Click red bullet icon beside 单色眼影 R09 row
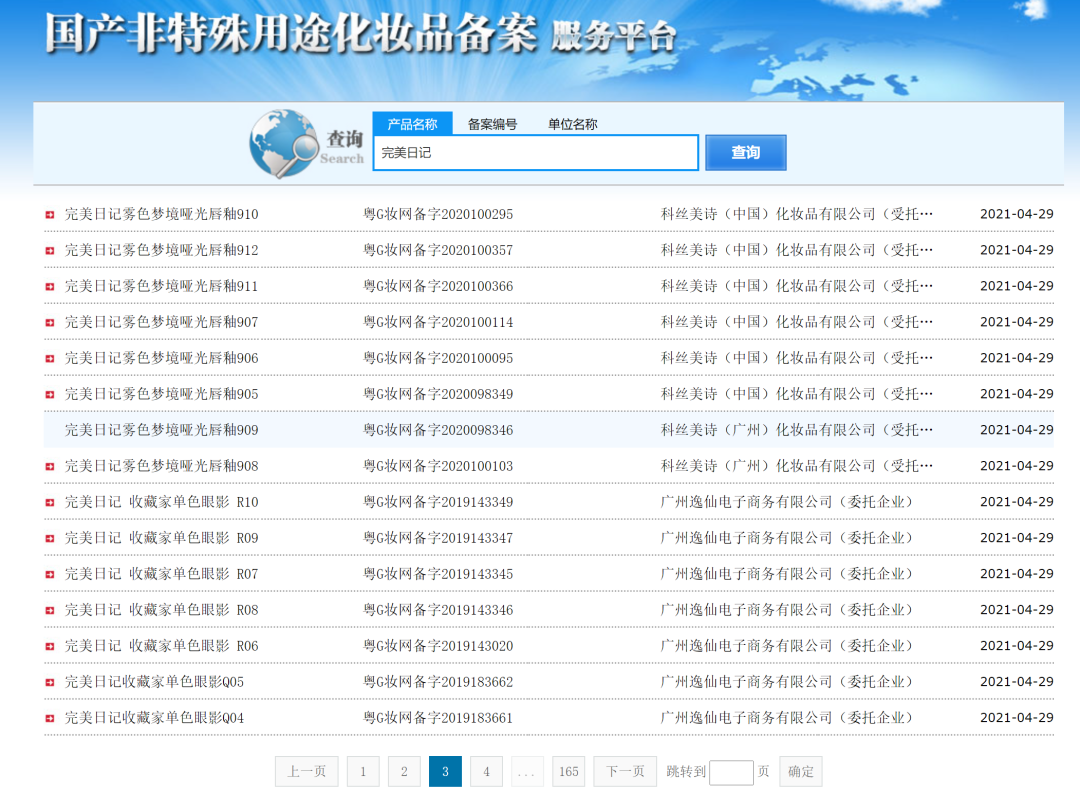 point(50,539)
